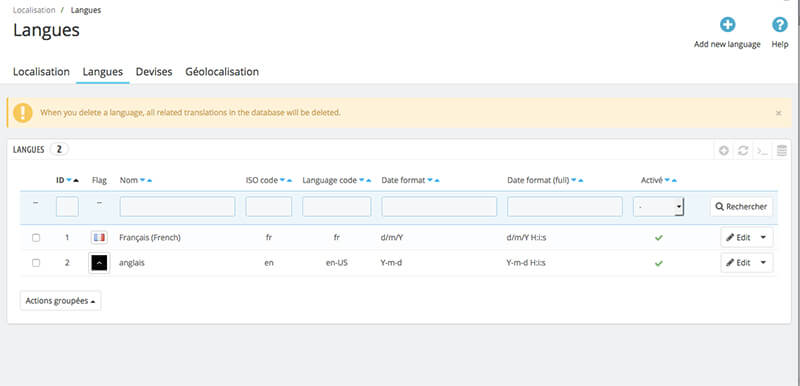Sort Date format (full) column ascending
This screenshot has width=800, height=386.
point(581,181)
